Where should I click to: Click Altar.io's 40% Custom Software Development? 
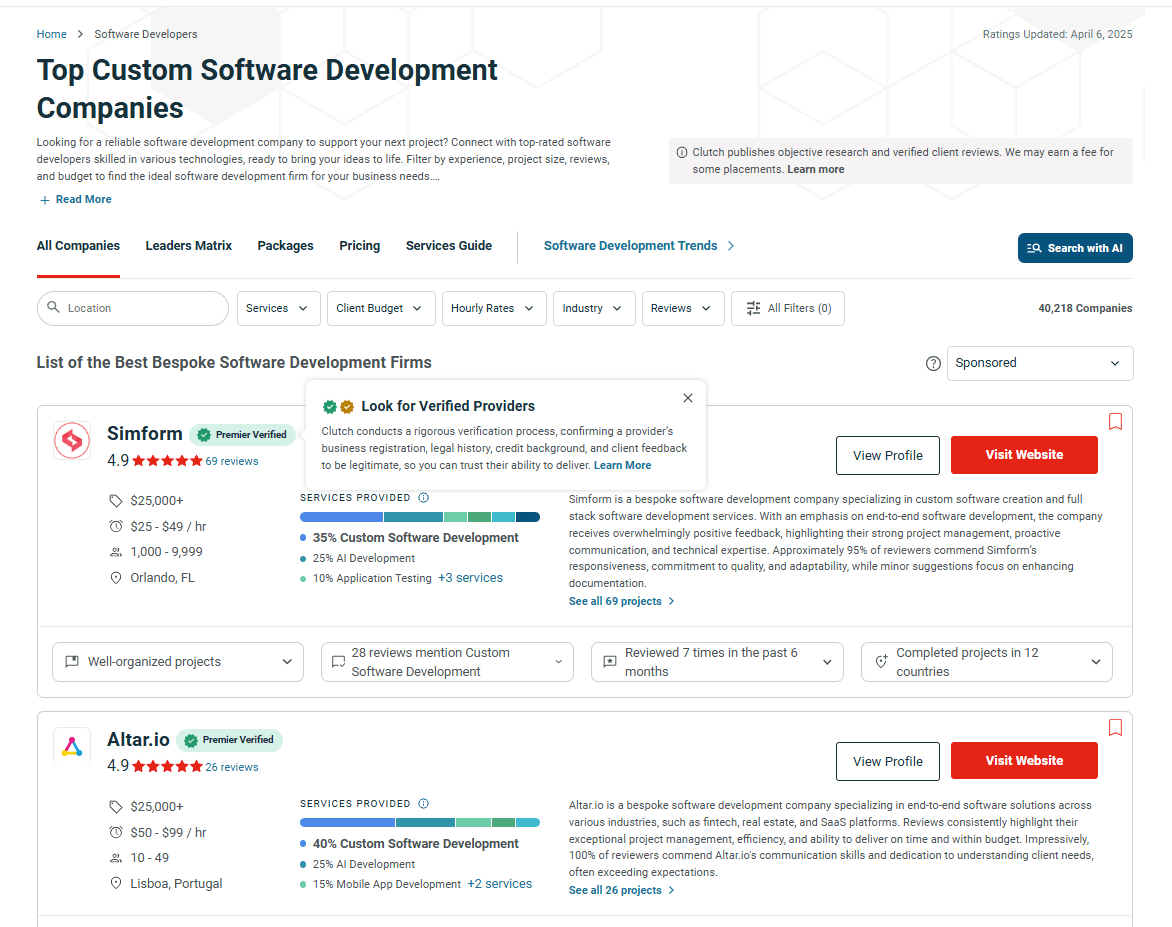click(416, 843)
